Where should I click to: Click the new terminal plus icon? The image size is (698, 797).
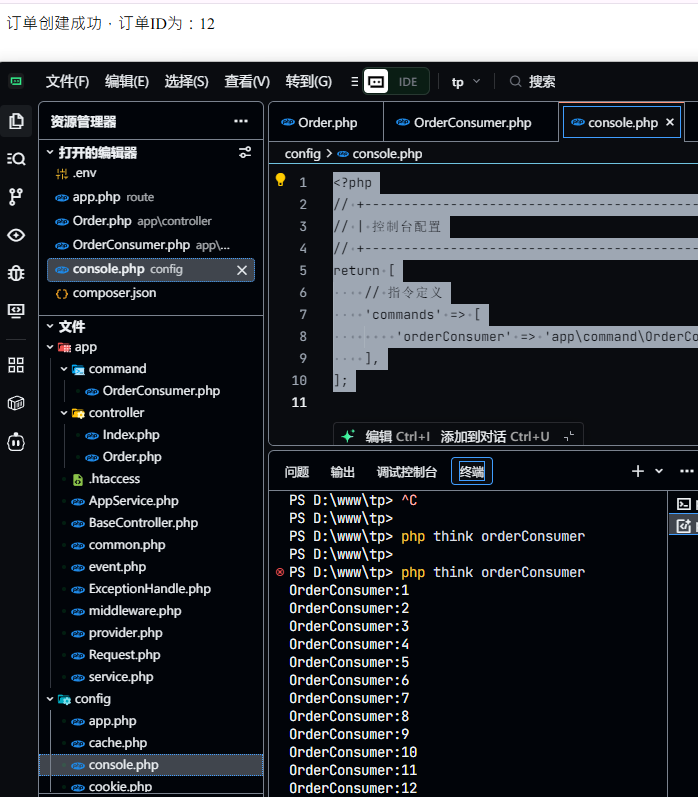pos(637,471)
